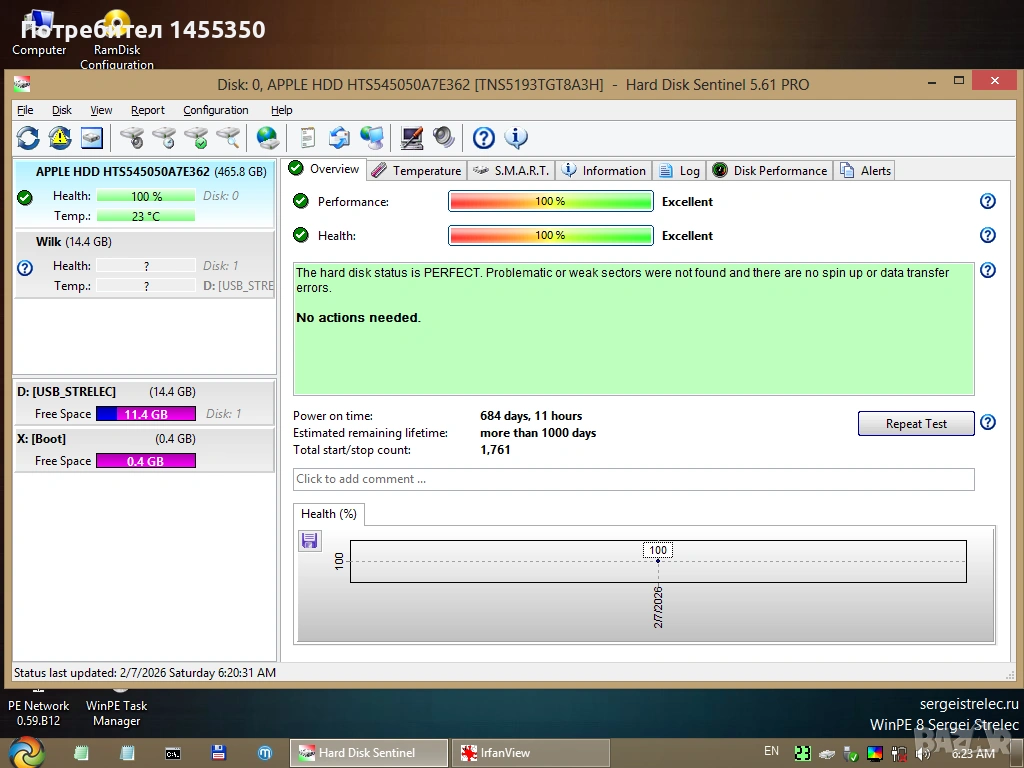The height and width of the screenshot is (768, 1024).
Task: Click the speaker sound toolbar icon
Action: coord(443,138)
